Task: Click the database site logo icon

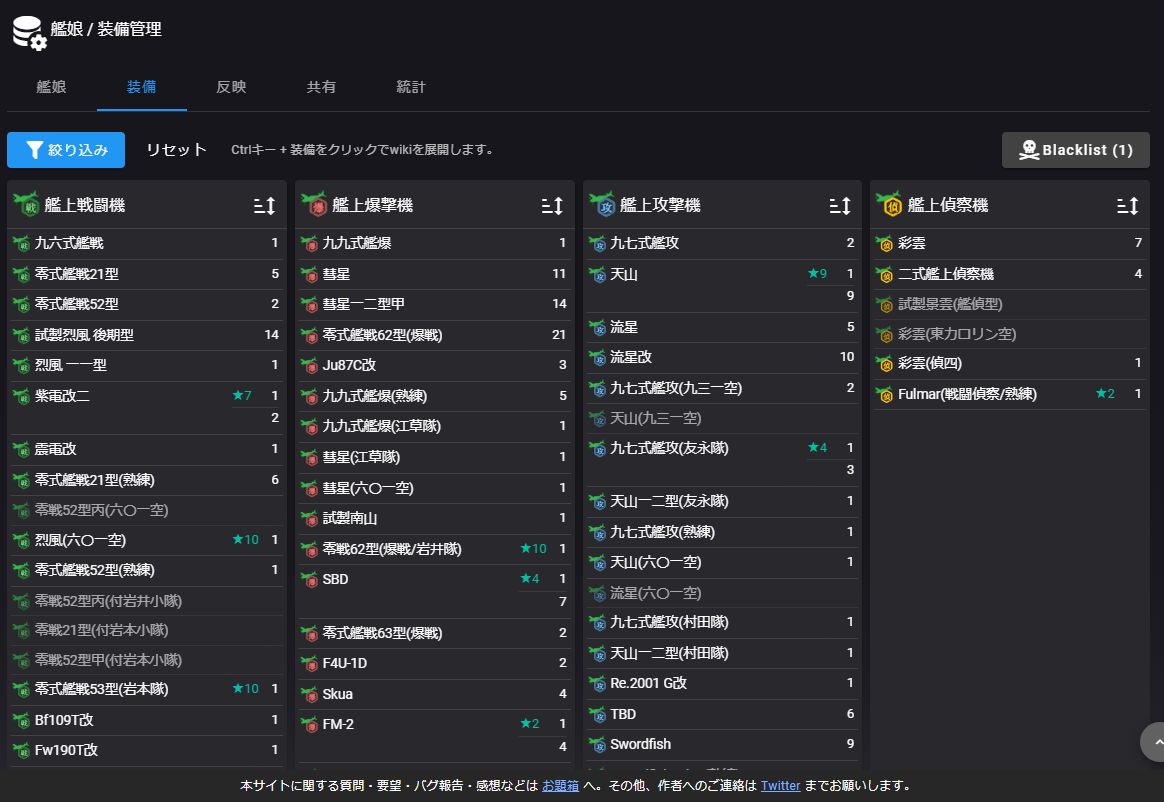Action: [27, 32]
